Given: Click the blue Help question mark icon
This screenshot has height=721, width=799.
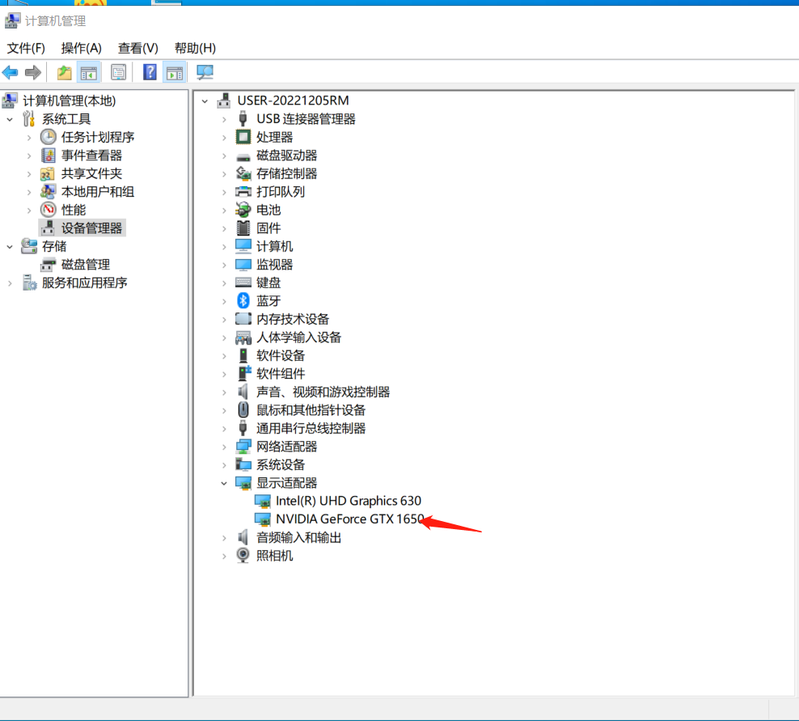Looking at the screenshot, I should point(149,72).
